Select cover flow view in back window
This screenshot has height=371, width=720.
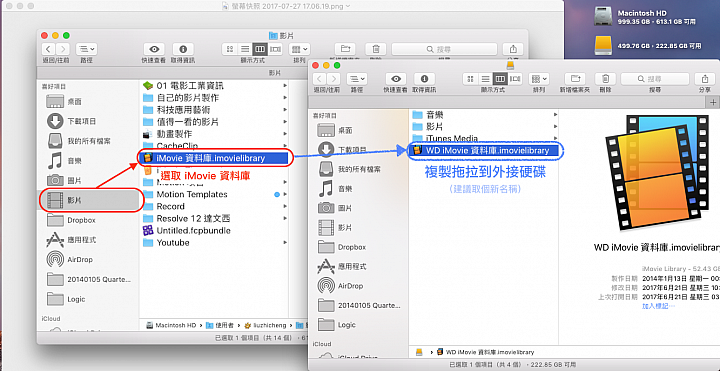[x=275, y=49]
